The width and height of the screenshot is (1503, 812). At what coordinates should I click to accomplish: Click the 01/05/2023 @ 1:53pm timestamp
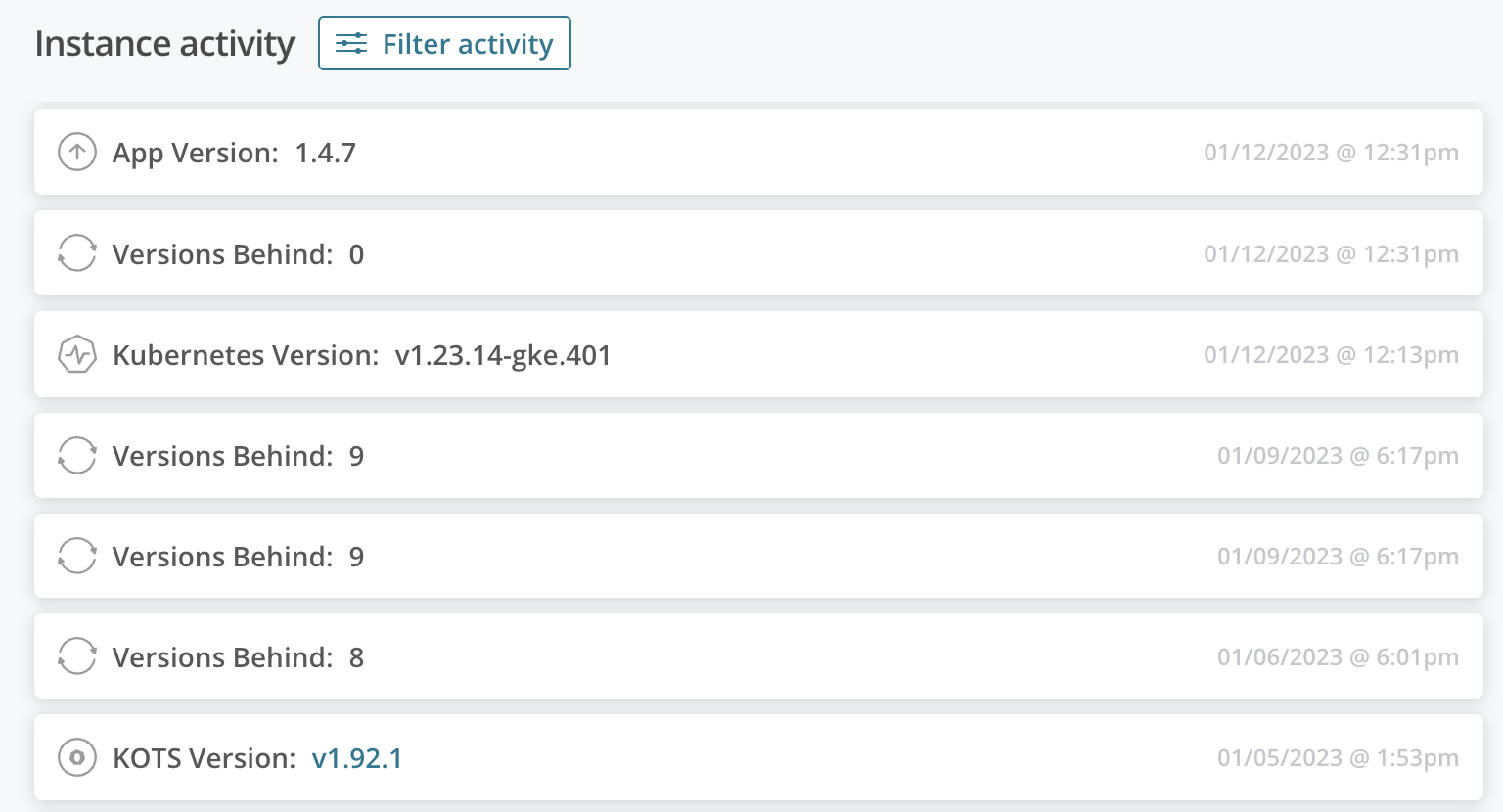point(1338,757)
